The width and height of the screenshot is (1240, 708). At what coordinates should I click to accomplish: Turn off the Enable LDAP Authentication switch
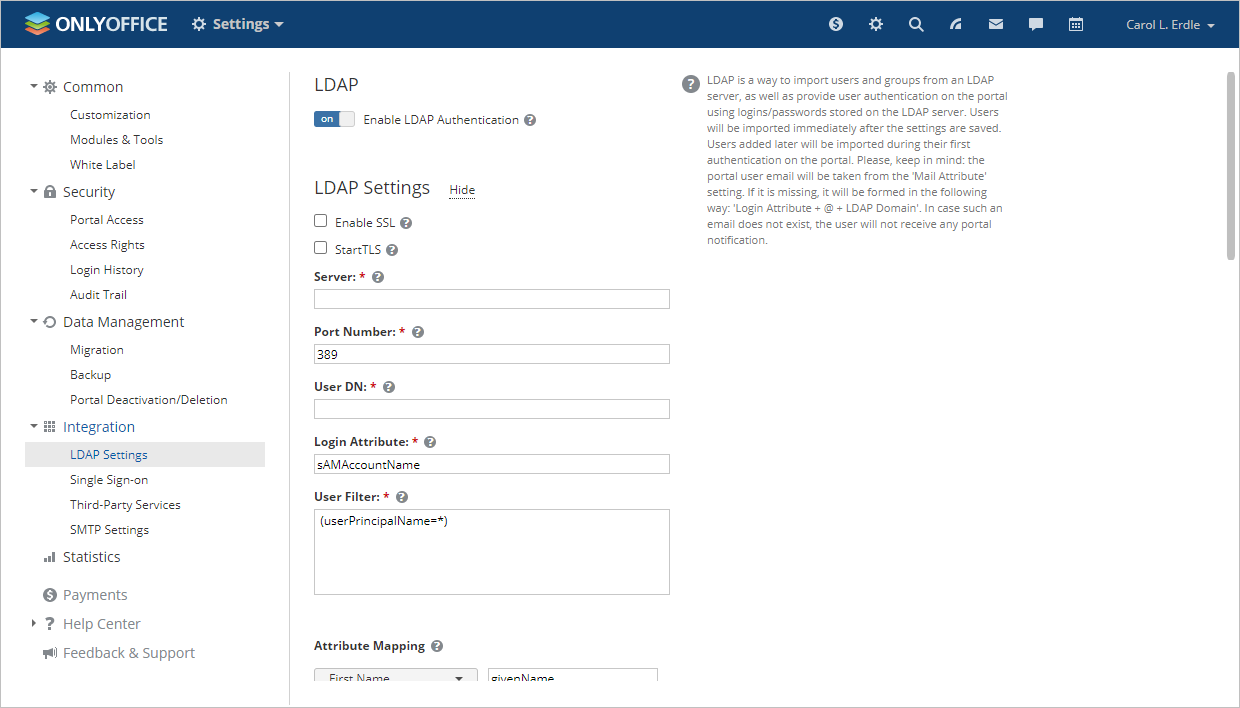point(334,118)
